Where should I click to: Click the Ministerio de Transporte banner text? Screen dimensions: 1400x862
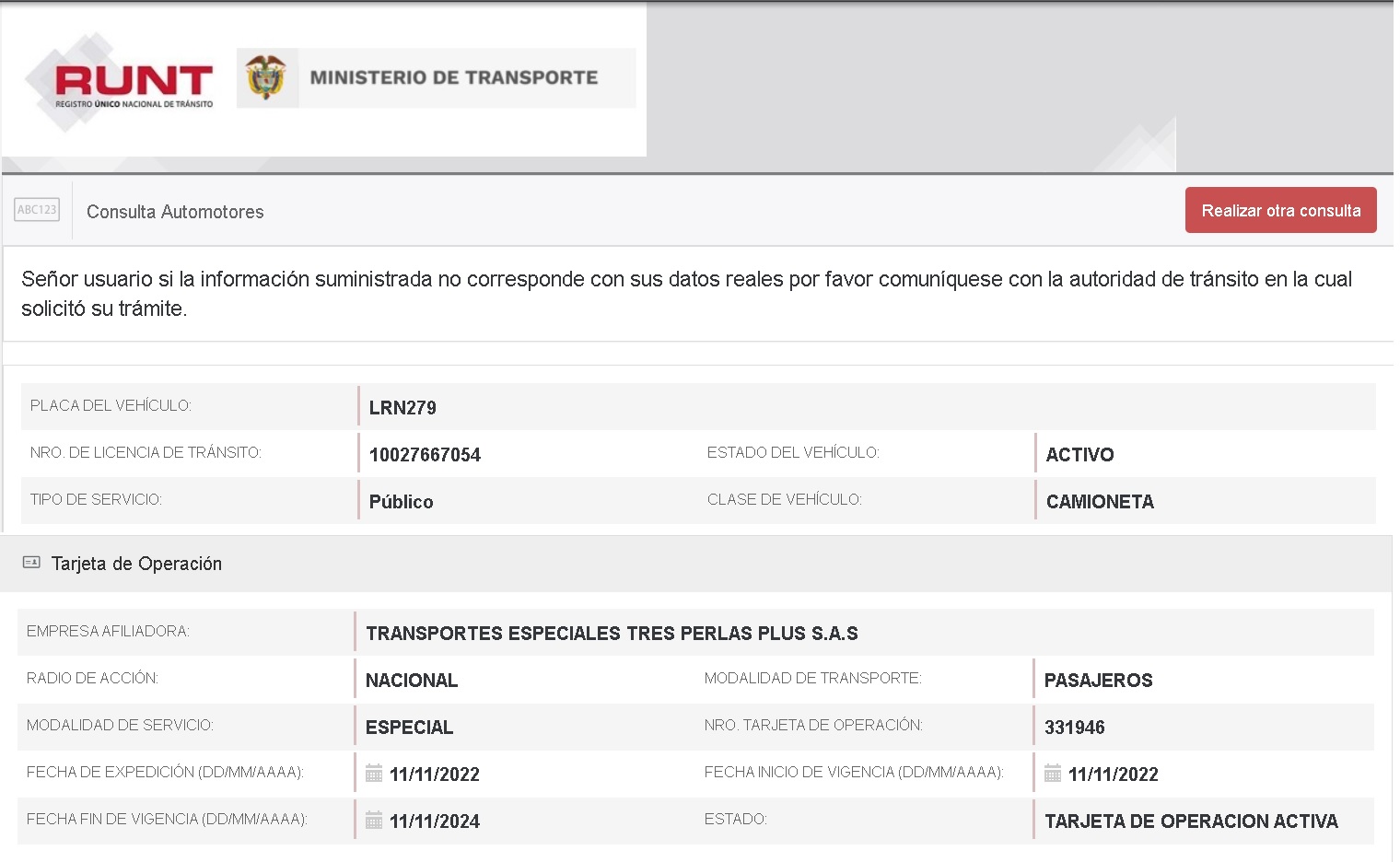point(453,78)
